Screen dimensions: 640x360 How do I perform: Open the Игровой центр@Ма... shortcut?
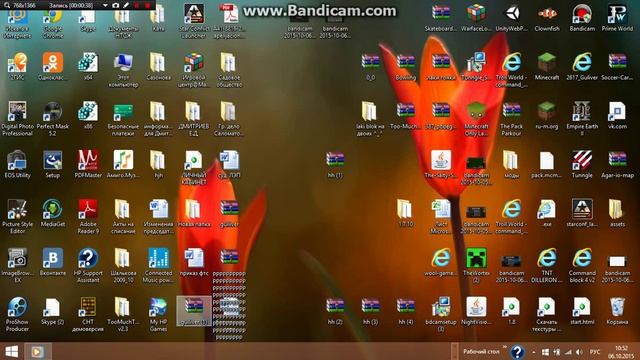tap(194, 70)
